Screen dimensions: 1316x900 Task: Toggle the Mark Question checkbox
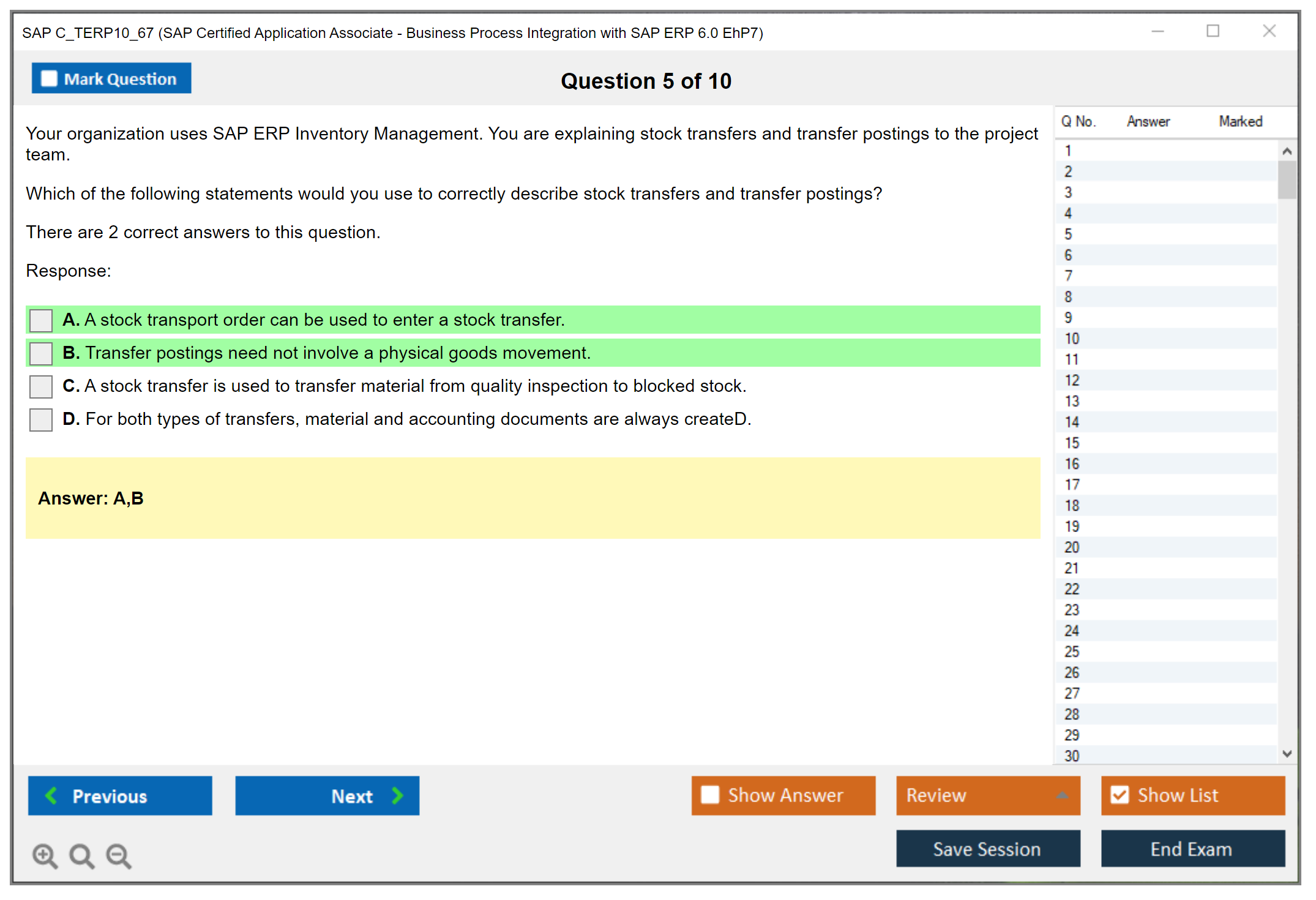49,79
